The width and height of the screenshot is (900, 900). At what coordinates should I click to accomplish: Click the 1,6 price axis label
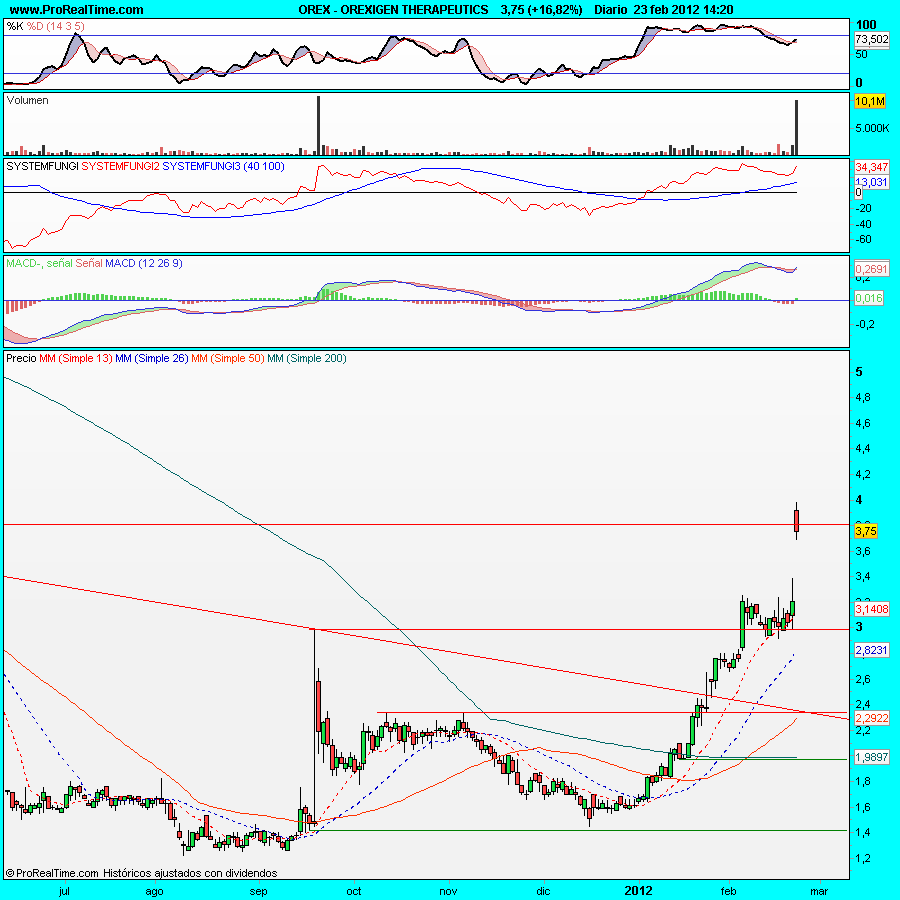coord(863,808)
